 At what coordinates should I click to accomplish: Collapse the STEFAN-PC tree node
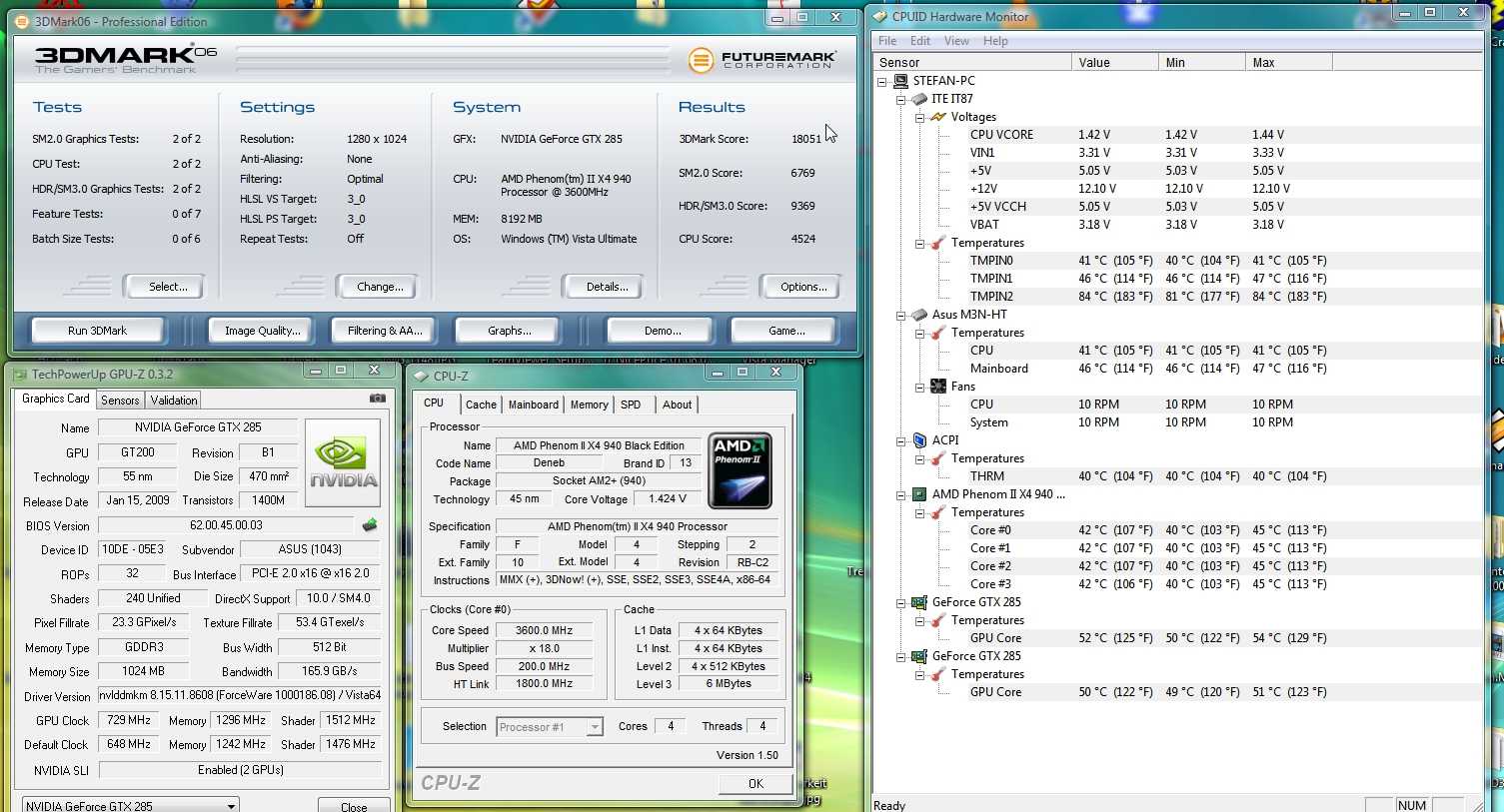882,81
